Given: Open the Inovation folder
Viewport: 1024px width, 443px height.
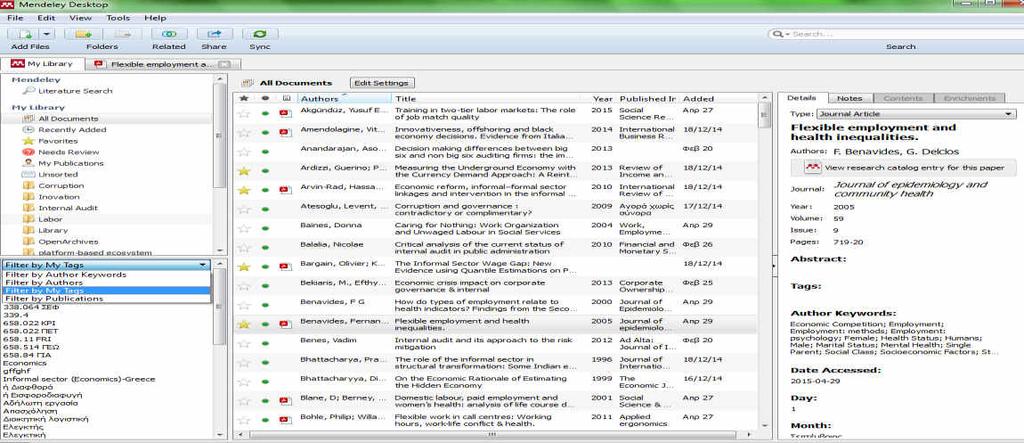Looking at the screenshot, I should pos(59,197).
